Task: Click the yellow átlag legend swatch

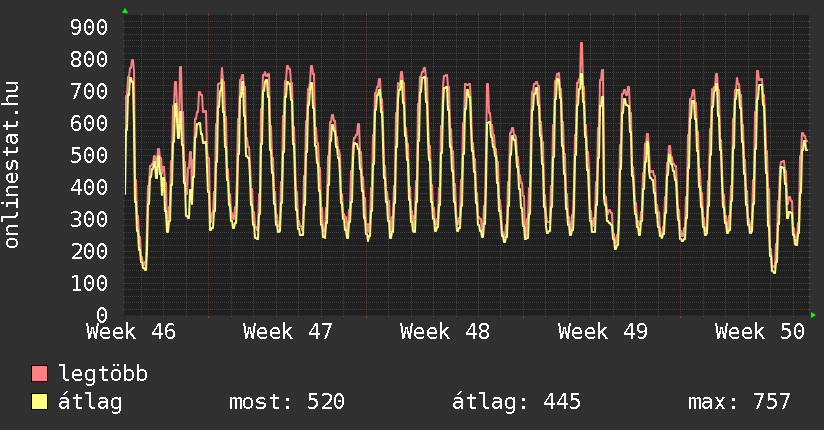Action: (x=40, y=402)
